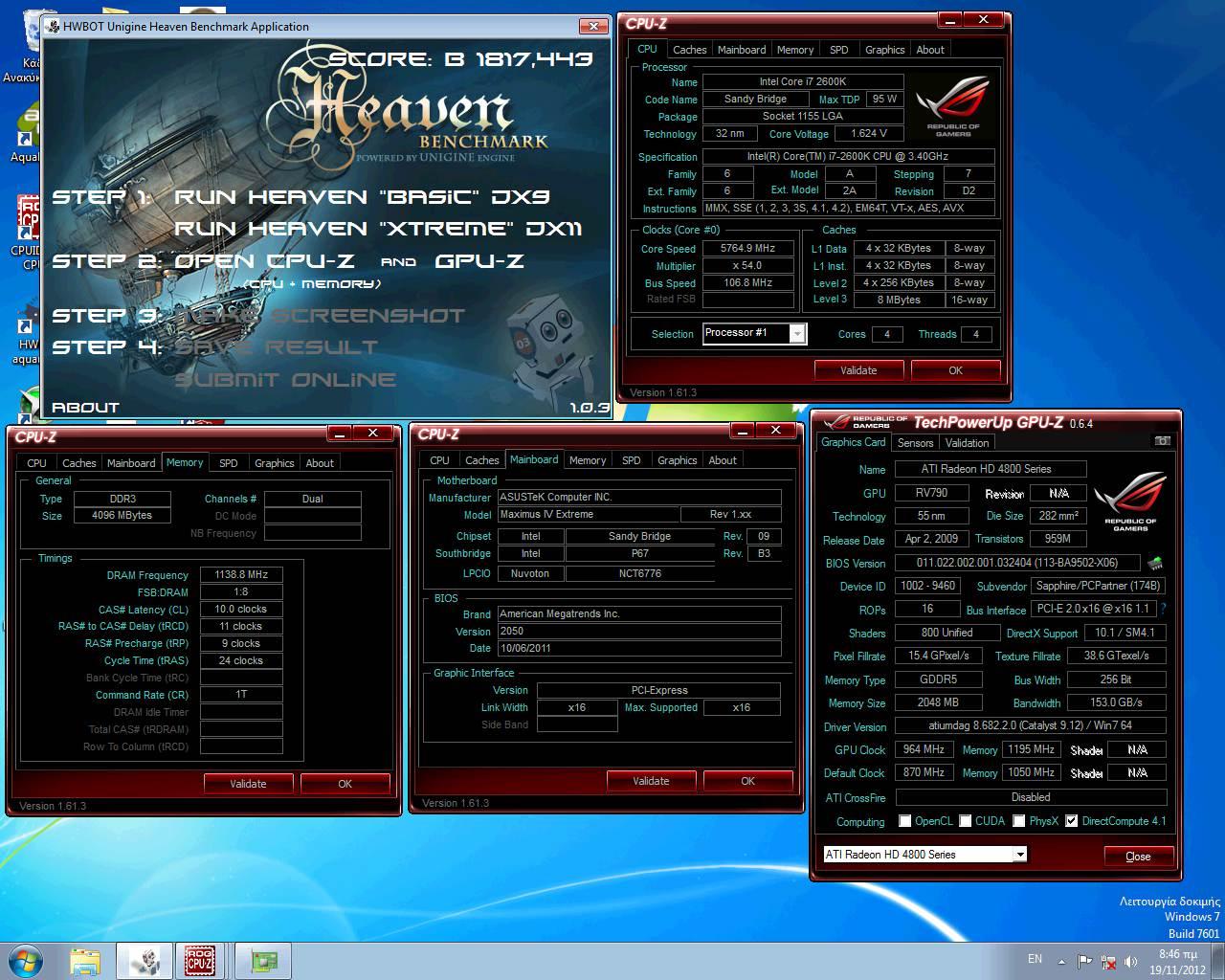Click the GPU-Z screenshot camera icon
This screenshot has width=1225, height=980.
click(x=1162, y=441)
